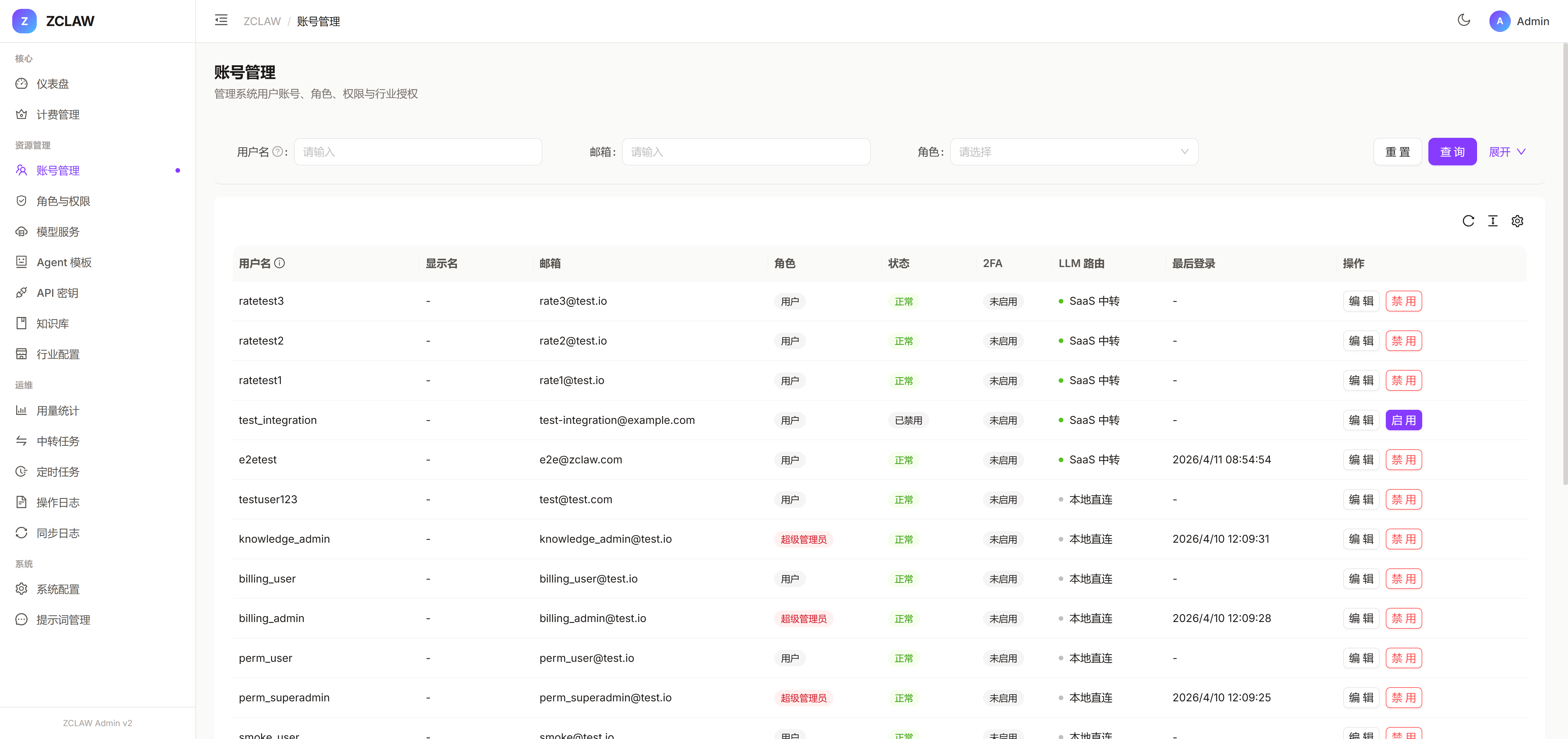Toggle dark mode with the moon icon

[1464, 21]
